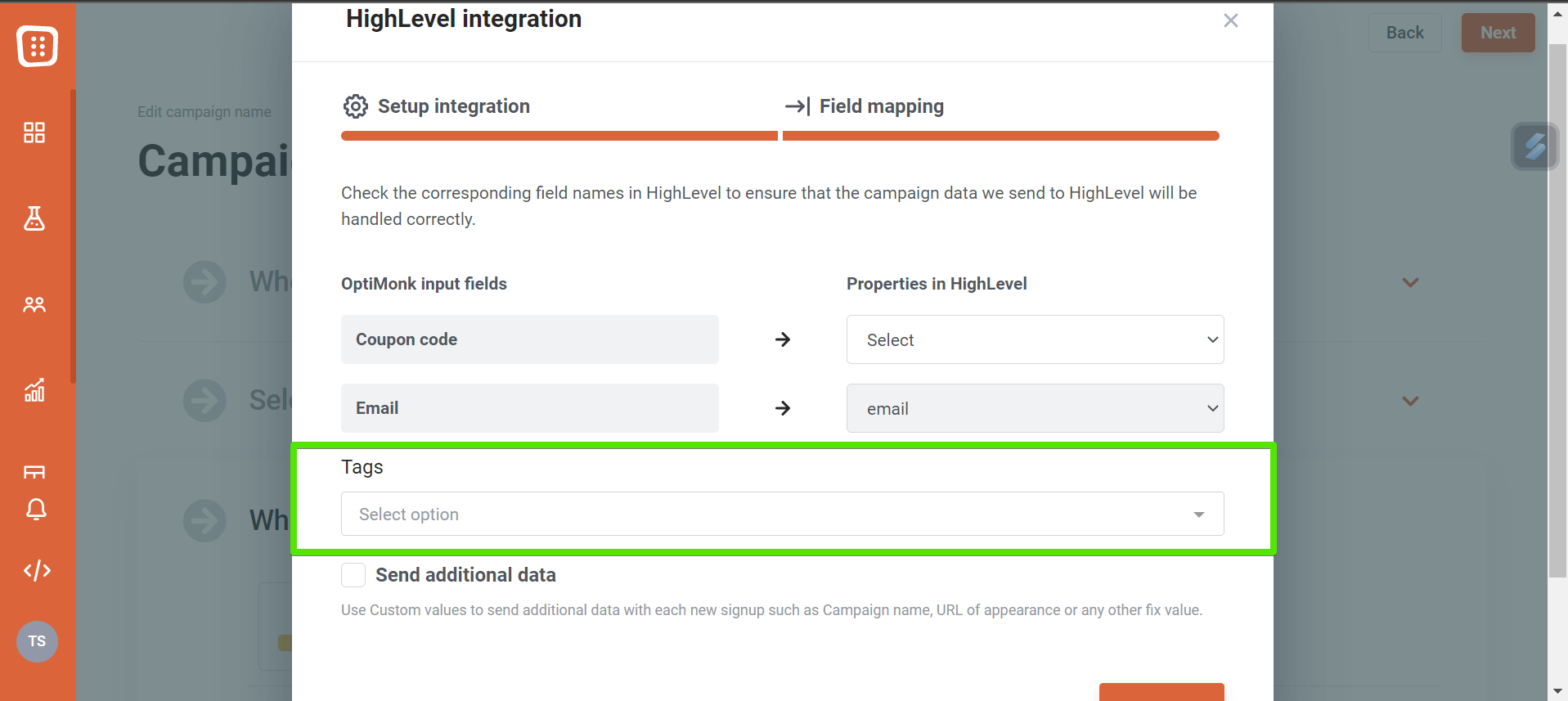The image size is (1568, 701).
Task: Expand the upper chevron in the campaign page
Action: click(x=1410, y=283)
